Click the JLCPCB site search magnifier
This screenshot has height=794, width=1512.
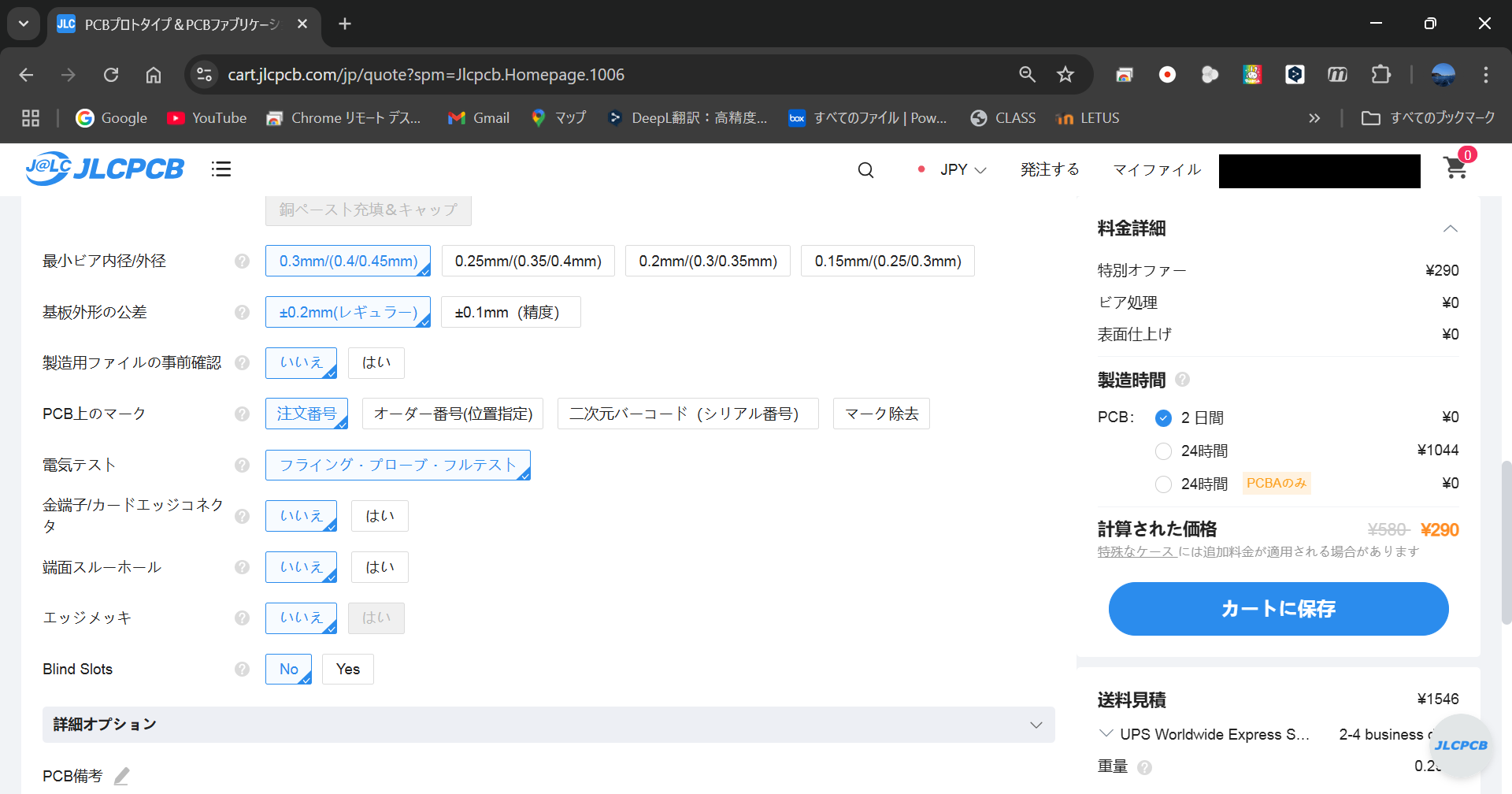pyautogui.click(x=865, y=170)
